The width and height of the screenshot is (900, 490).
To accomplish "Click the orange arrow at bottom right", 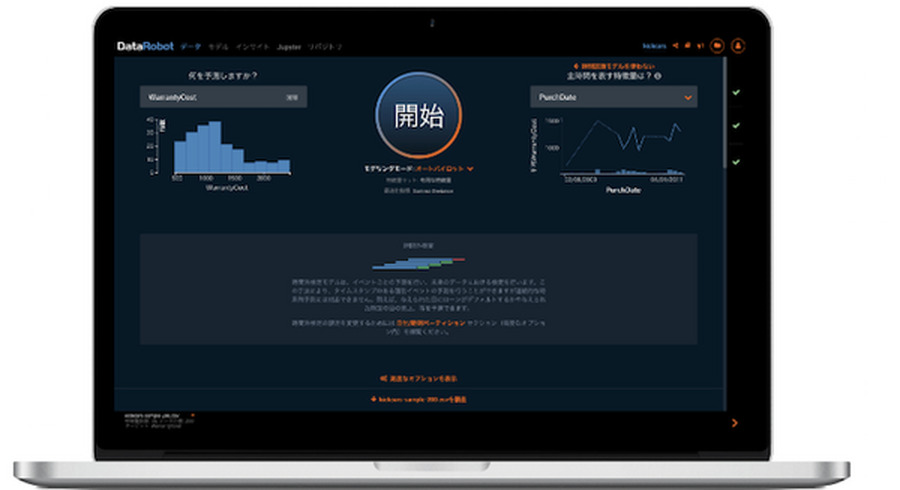I will point(736,423).
